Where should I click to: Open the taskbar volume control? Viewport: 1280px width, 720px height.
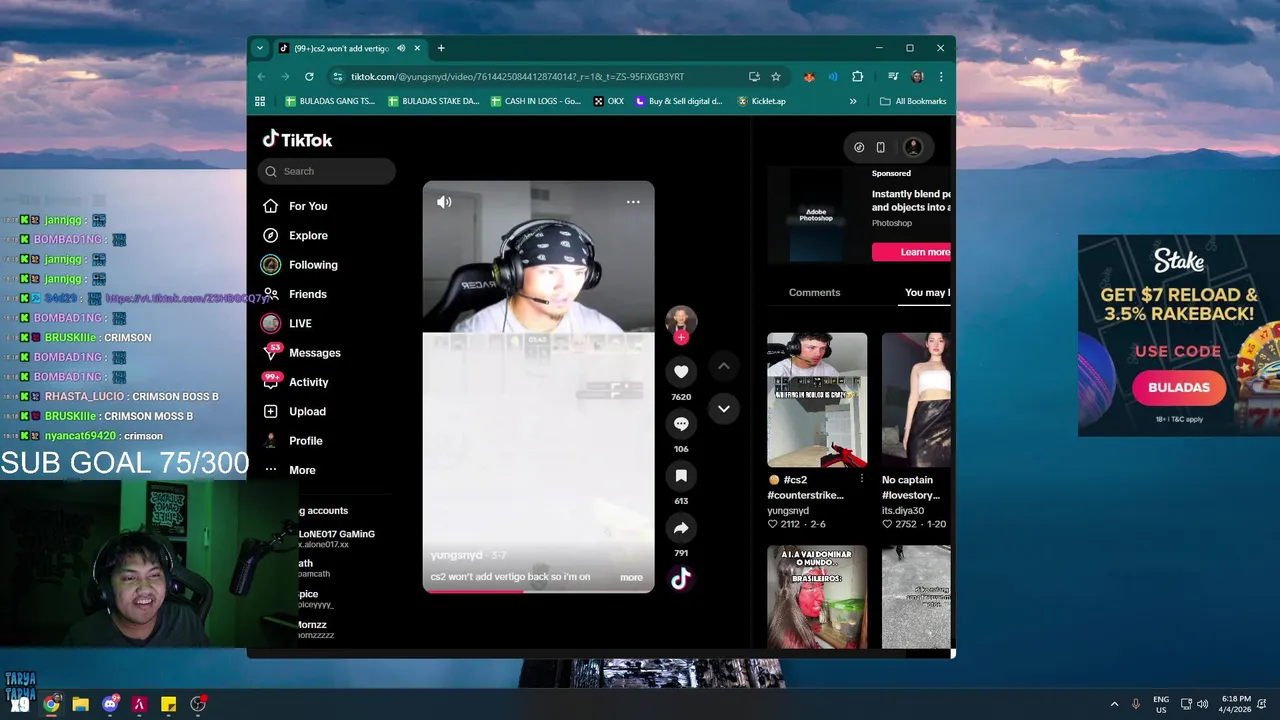click(1202, 704)
